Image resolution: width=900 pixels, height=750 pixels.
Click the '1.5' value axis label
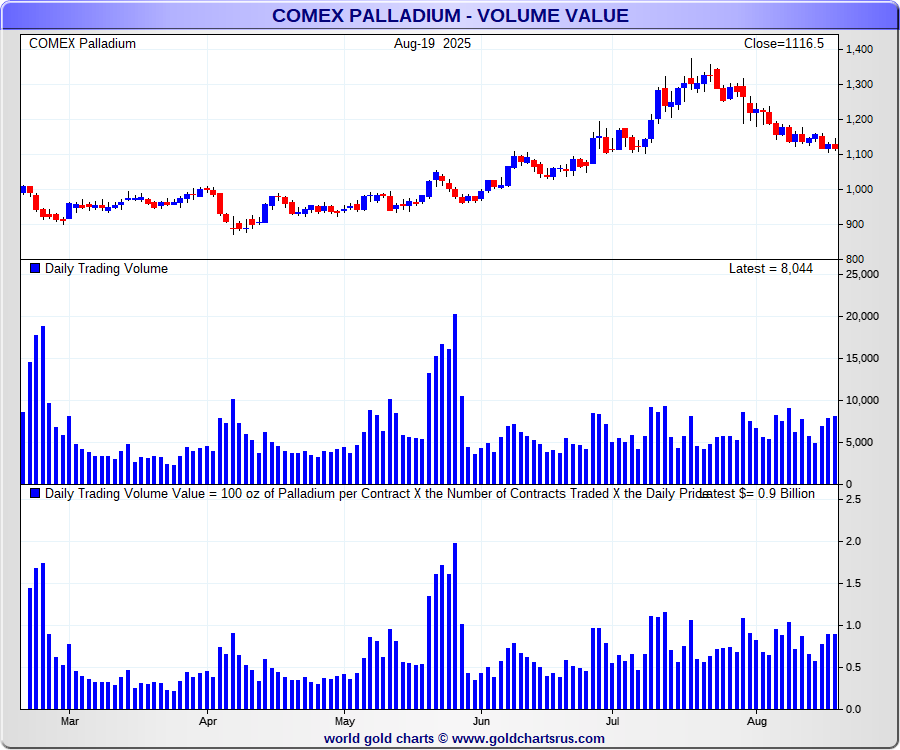[854, 583]
